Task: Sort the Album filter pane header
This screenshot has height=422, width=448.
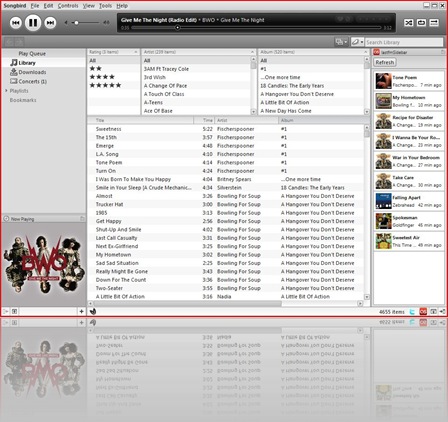Action: [x=314, y=52]
